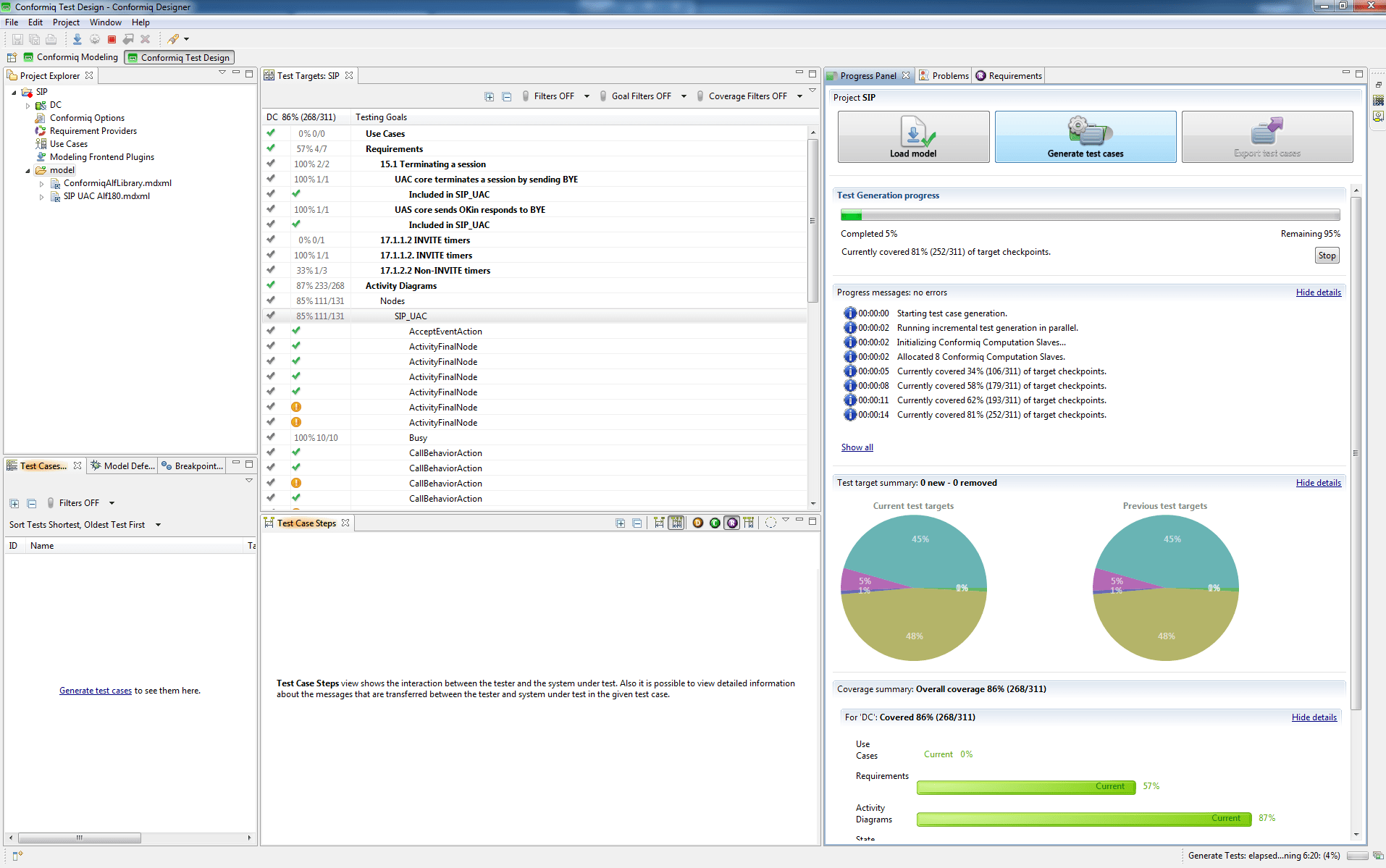Toggle the checkmark for Activity Diagrams row

click(271, 285)
